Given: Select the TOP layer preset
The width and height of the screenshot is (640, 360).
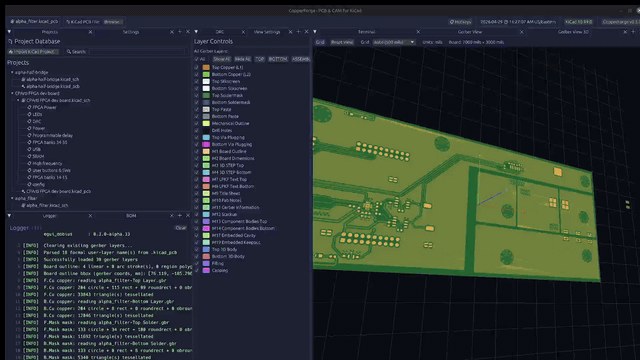Looking at the screenshot, I should point(260,59).
